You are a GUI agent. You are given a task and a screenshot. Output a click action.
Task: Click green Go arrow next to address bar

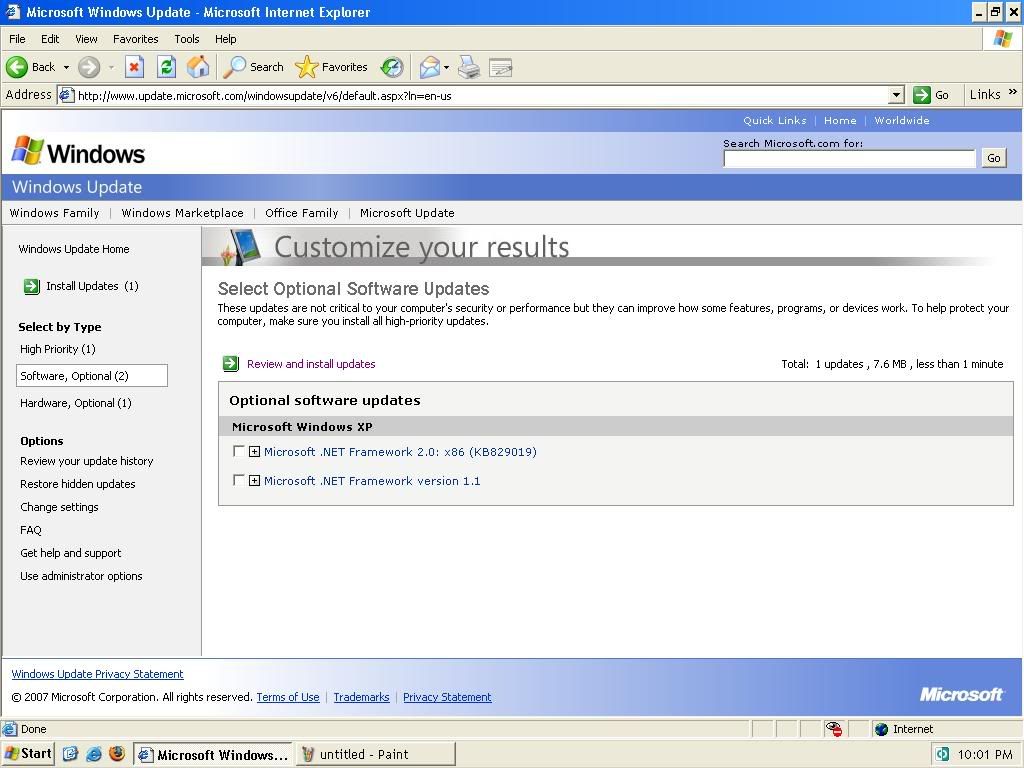[x=921, y=95]
